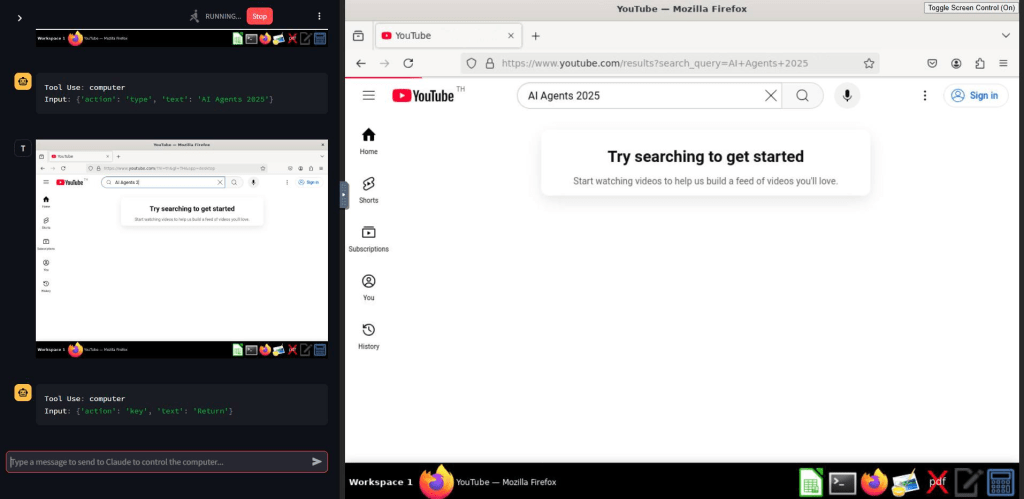The height and width of the screenshot is (499, 1024).
Task: Open YouTube settings three-dot menu
Action: point(925,95)
